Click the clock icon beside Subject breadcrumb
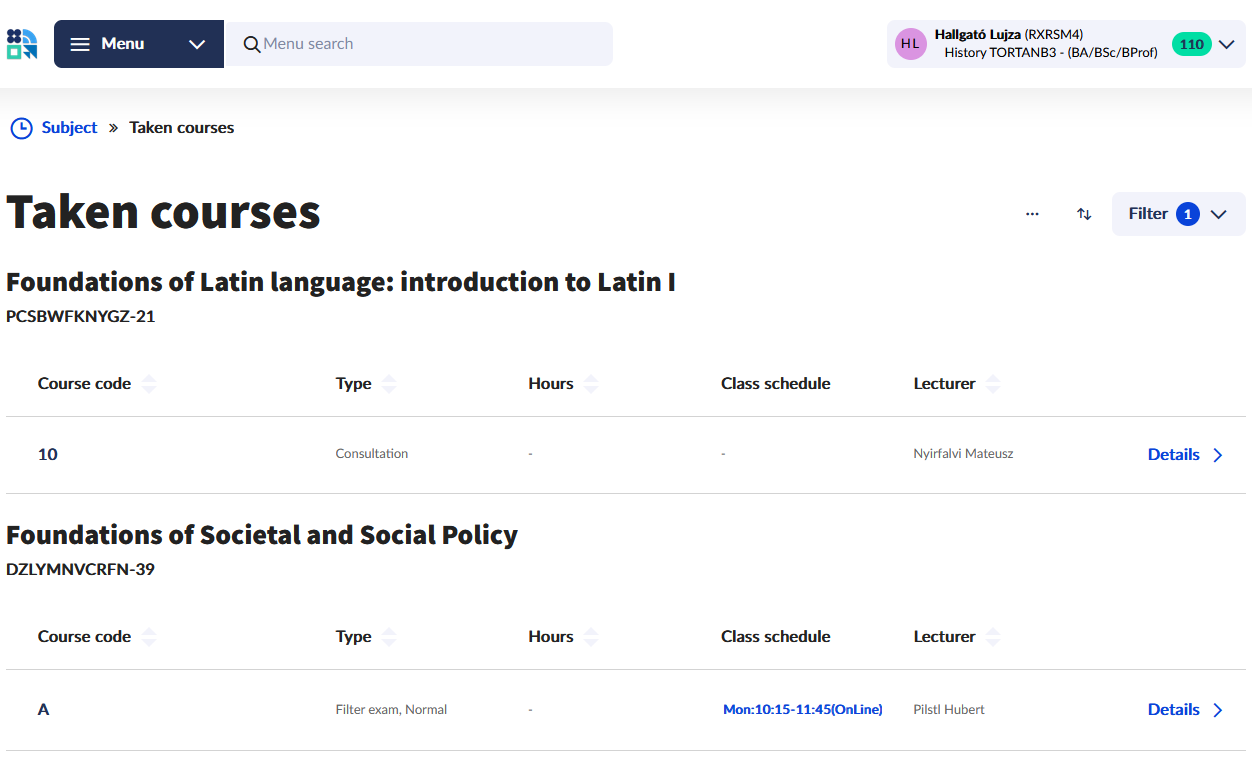Image resolution: width=1252 pixels, height=760 pixels. pyautogui.click(x=21, y=128)
